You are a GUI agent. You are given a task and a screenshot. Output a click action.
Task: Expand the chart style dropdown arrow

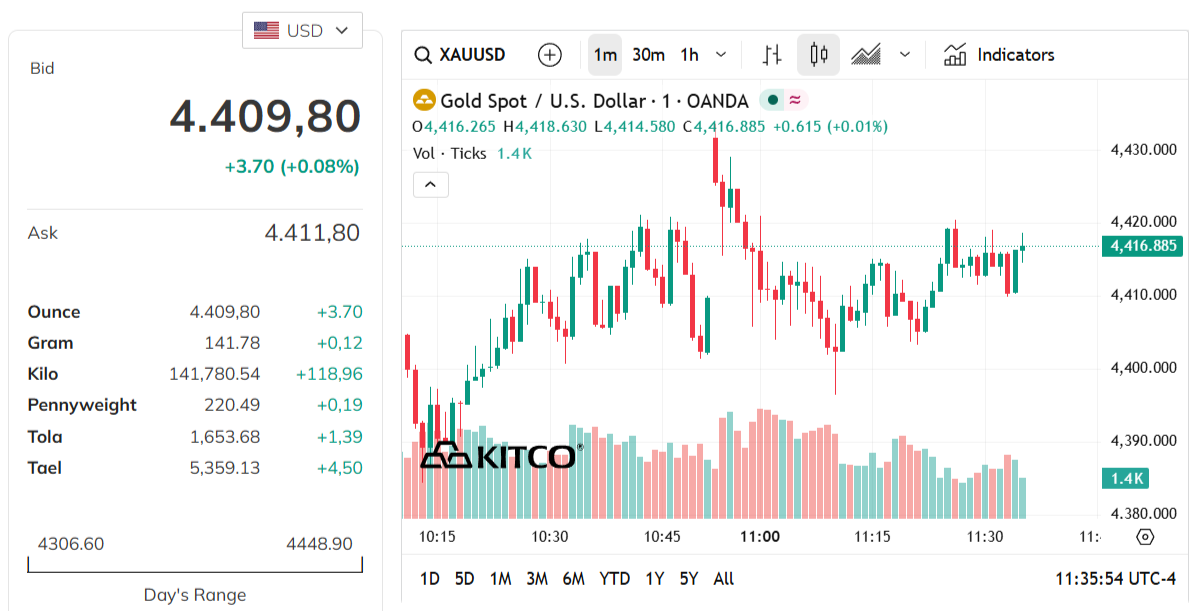tap(903, 55)
